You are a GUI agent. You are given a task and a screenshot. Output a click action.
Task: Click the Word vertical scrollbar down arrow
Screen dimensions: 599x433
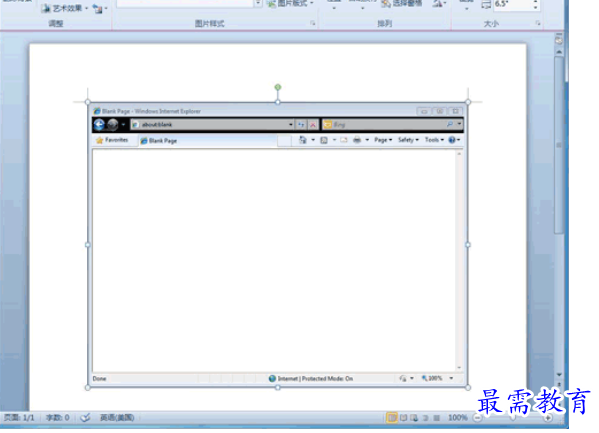(x=559, y=375)
